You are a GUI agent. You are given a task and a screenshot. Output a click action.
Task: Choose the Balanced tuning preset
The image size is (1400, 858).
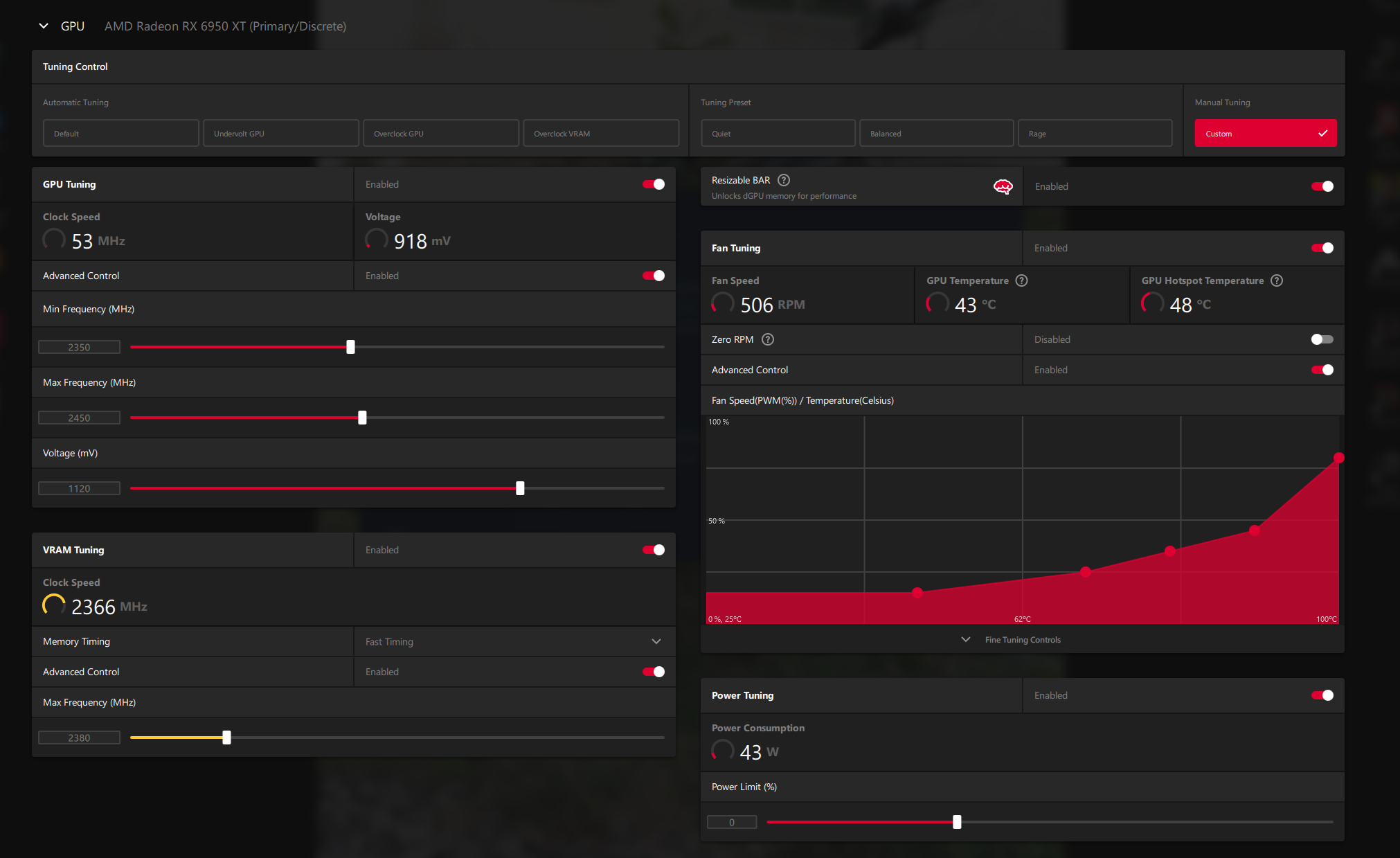[937, 133]
